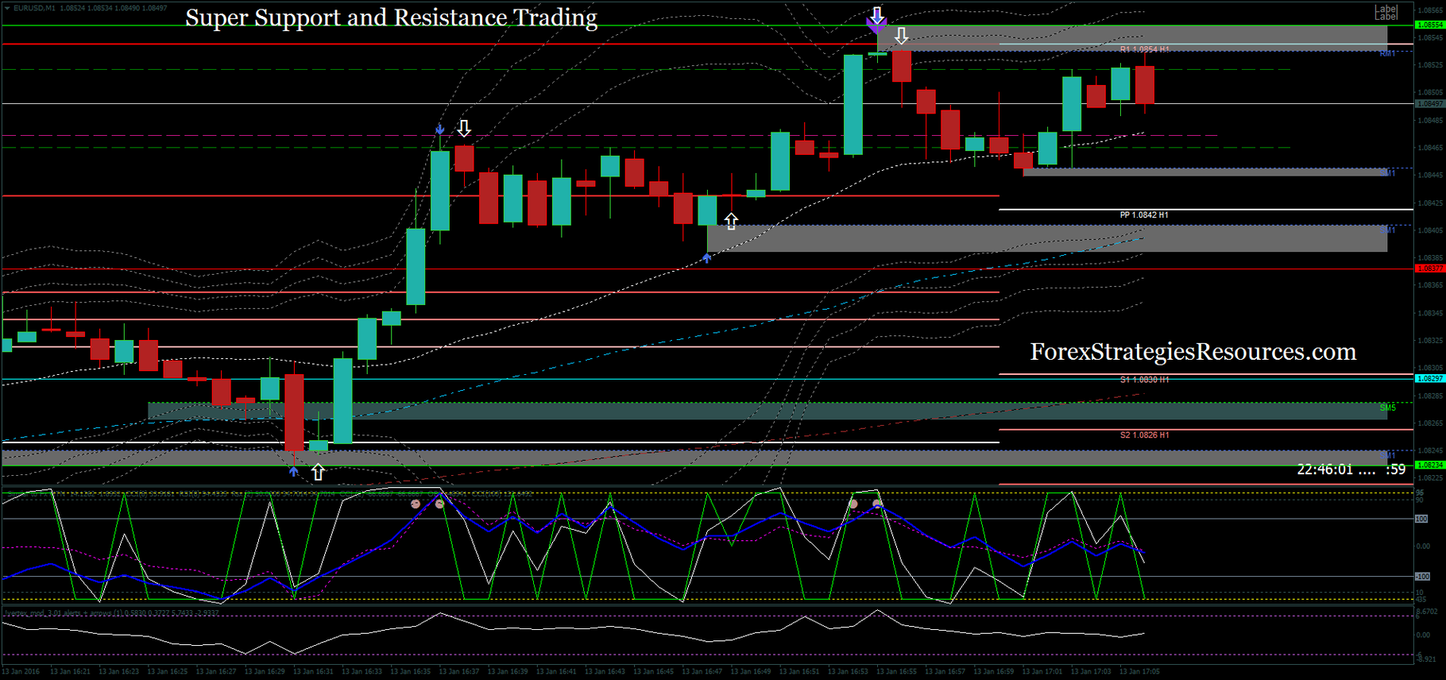Click the white down arrow above the 16:37 candle

(x=464, y=128)
